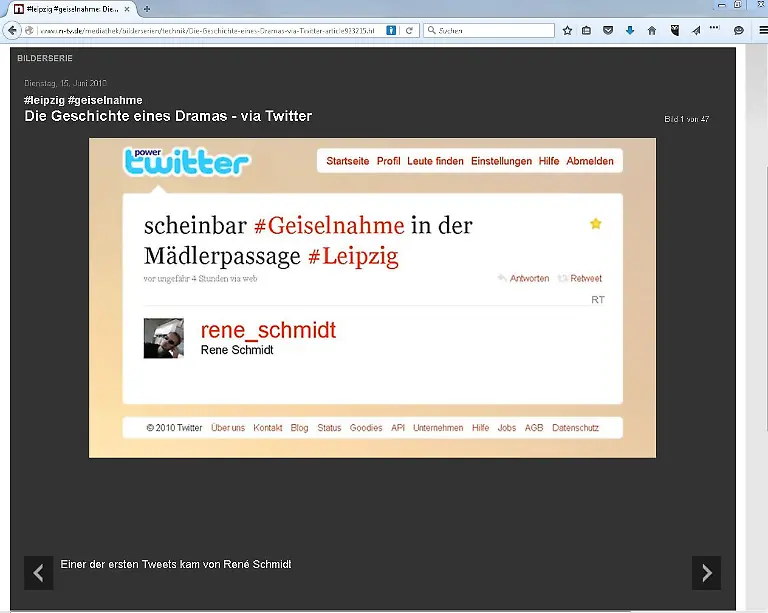Open a new tab with the plus button
768x613 pixels.
tap(146, 9)
